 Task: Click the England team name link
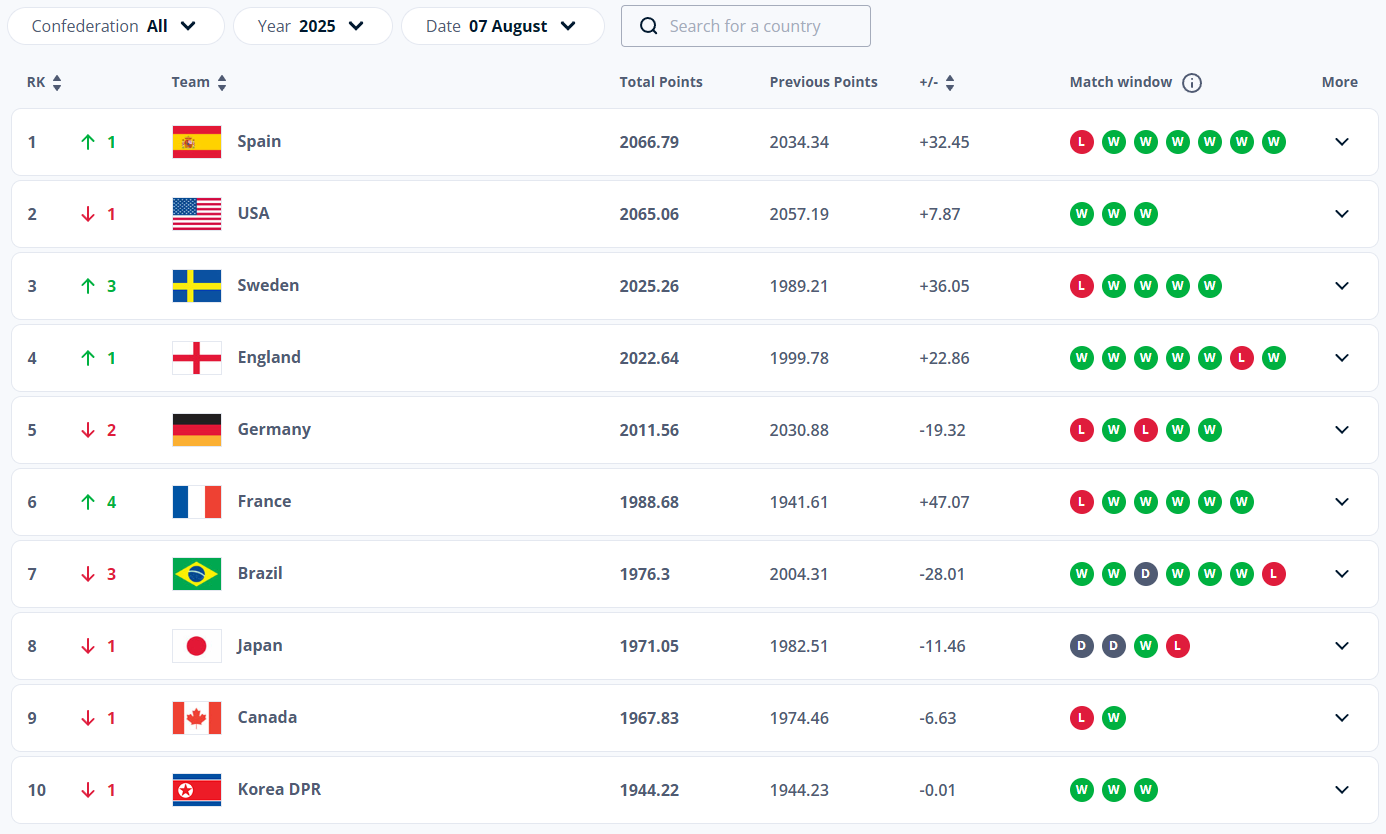coord(269,357)
